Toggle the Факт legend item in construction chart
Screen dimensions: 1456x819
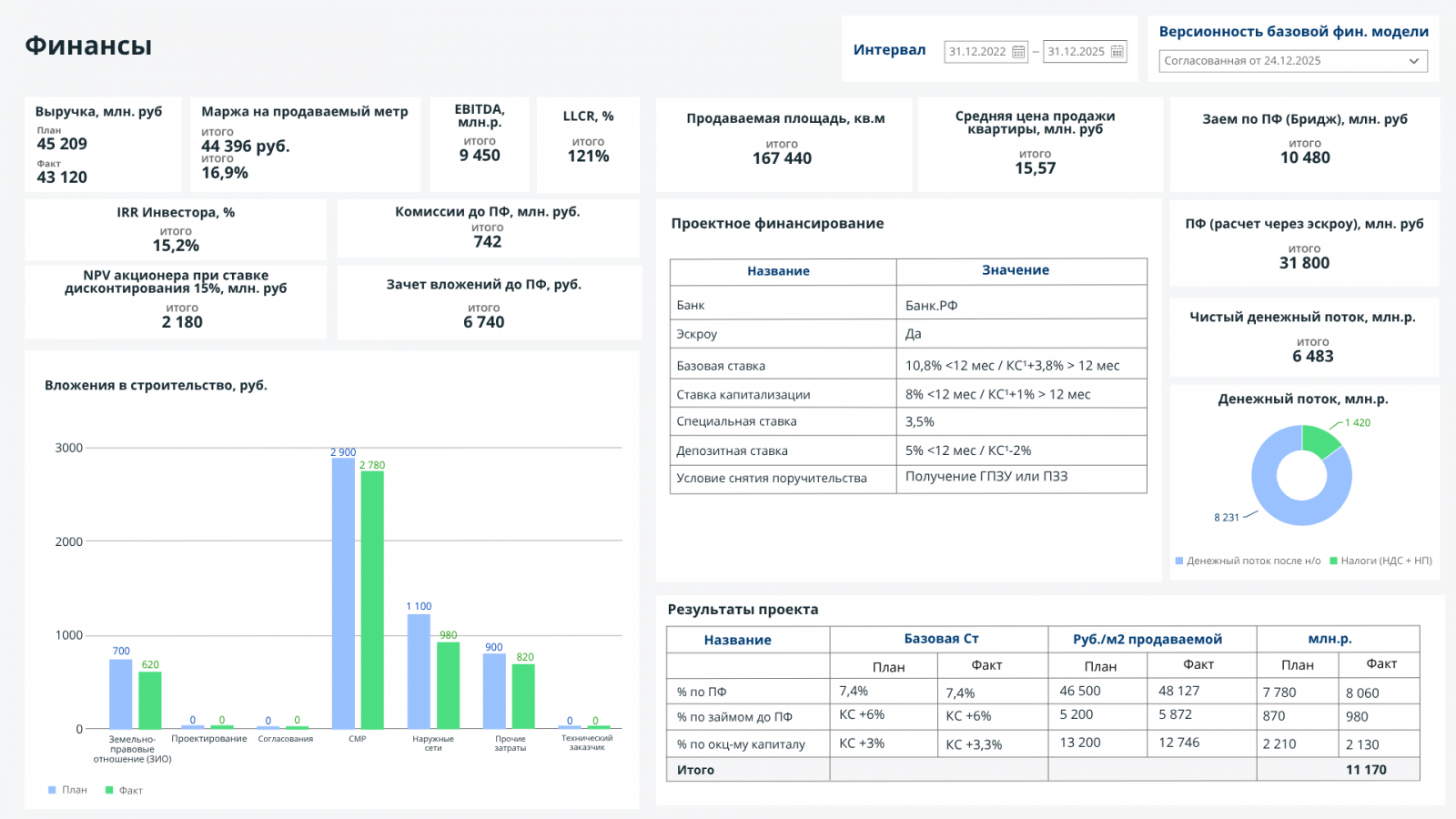point(124,790)
